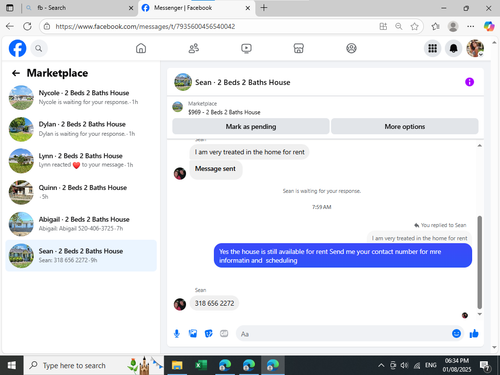This screenshot has height=375, width=500.
Task: Open the emoji picker in message box
Action: click(x=456, y=333)
